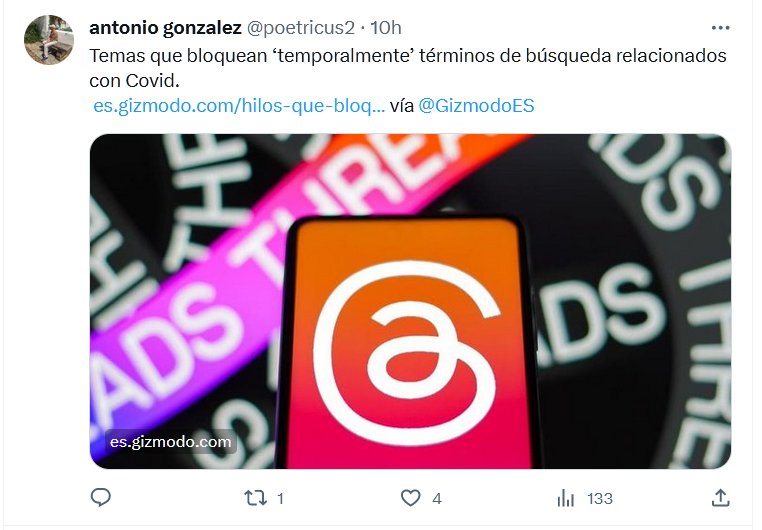This screenshot has height=530, width=762.
Task: Like the post with the heart icon
Action: (x=410, y=498)
